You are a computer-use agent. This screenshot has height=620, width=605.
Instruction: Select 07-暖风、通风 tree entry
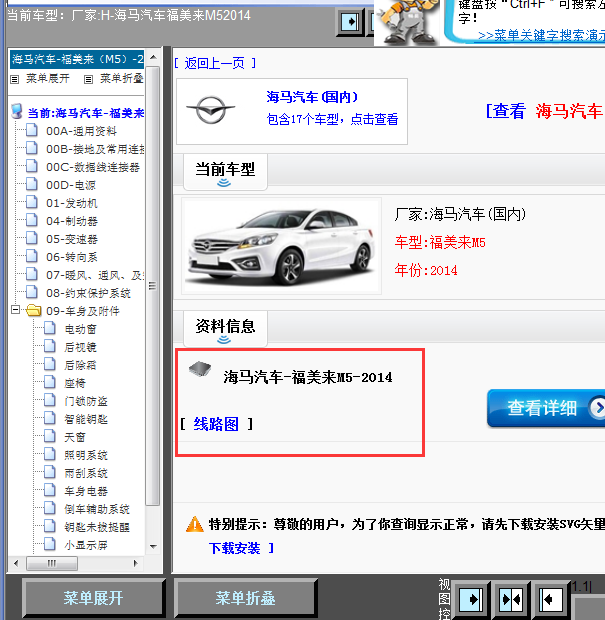tap(95, 275)
